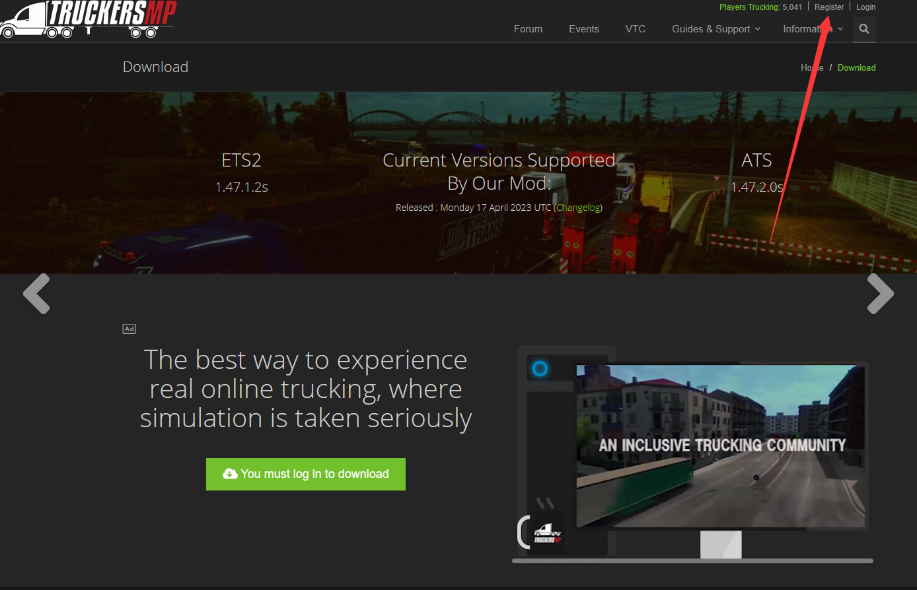This screenshot has width=917, height=590.
Task: Click the Login link
Action: click(x=866, y=7)
